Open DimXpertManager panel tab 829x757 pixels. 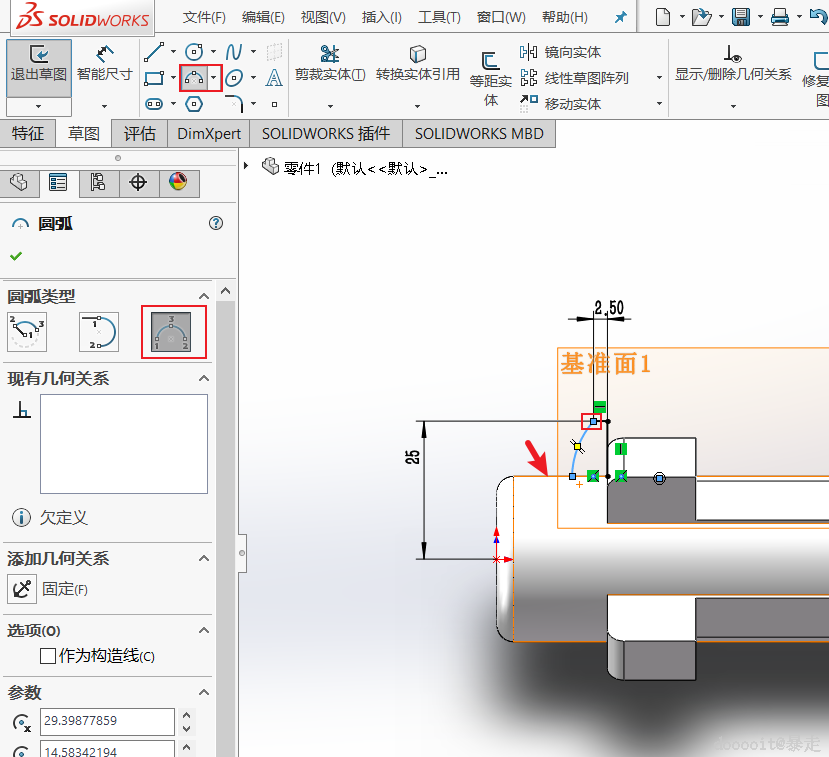tap(138, 182)
